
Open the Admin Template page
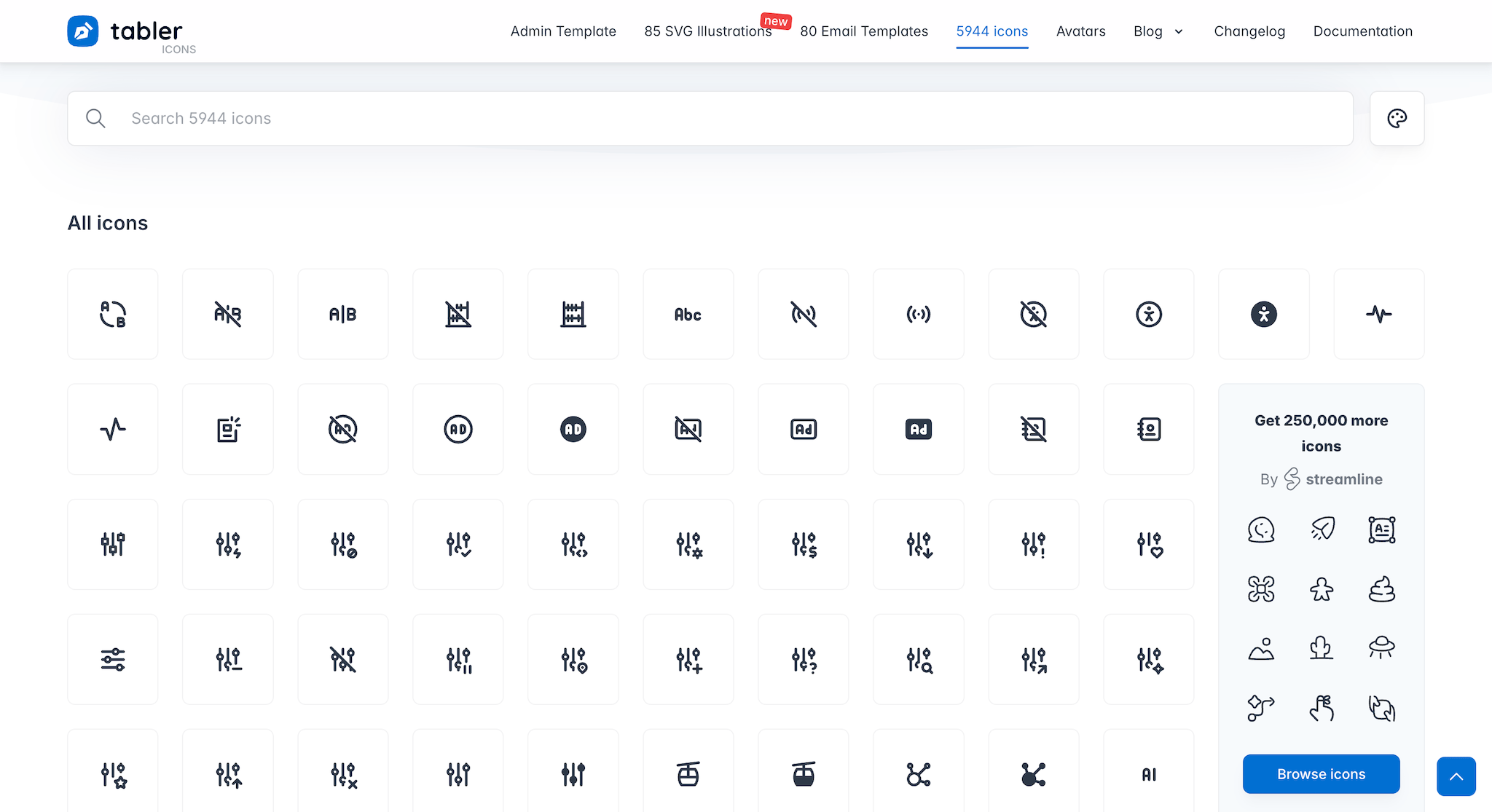tap(563, 31)
